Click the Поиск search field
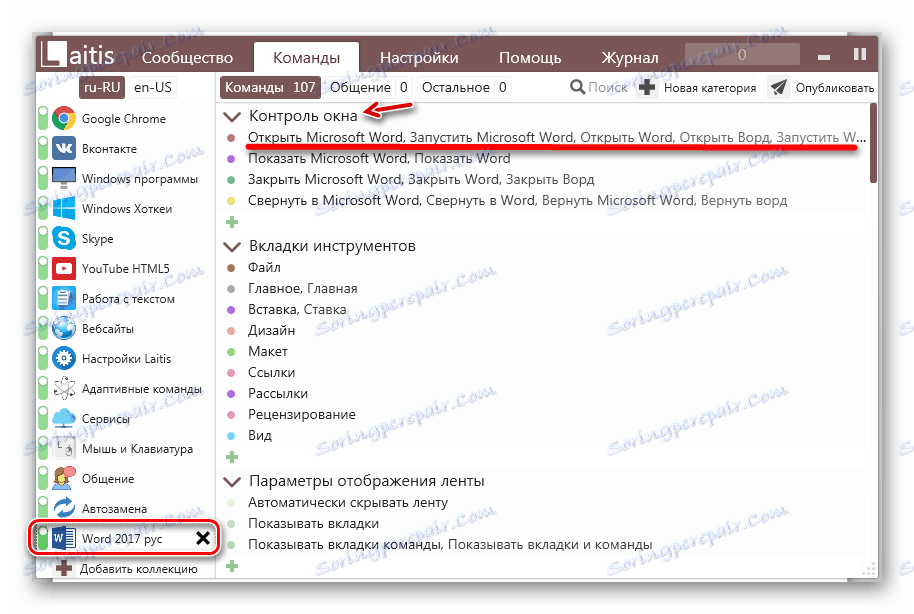 pyautogui.click(x=608, y=87)
